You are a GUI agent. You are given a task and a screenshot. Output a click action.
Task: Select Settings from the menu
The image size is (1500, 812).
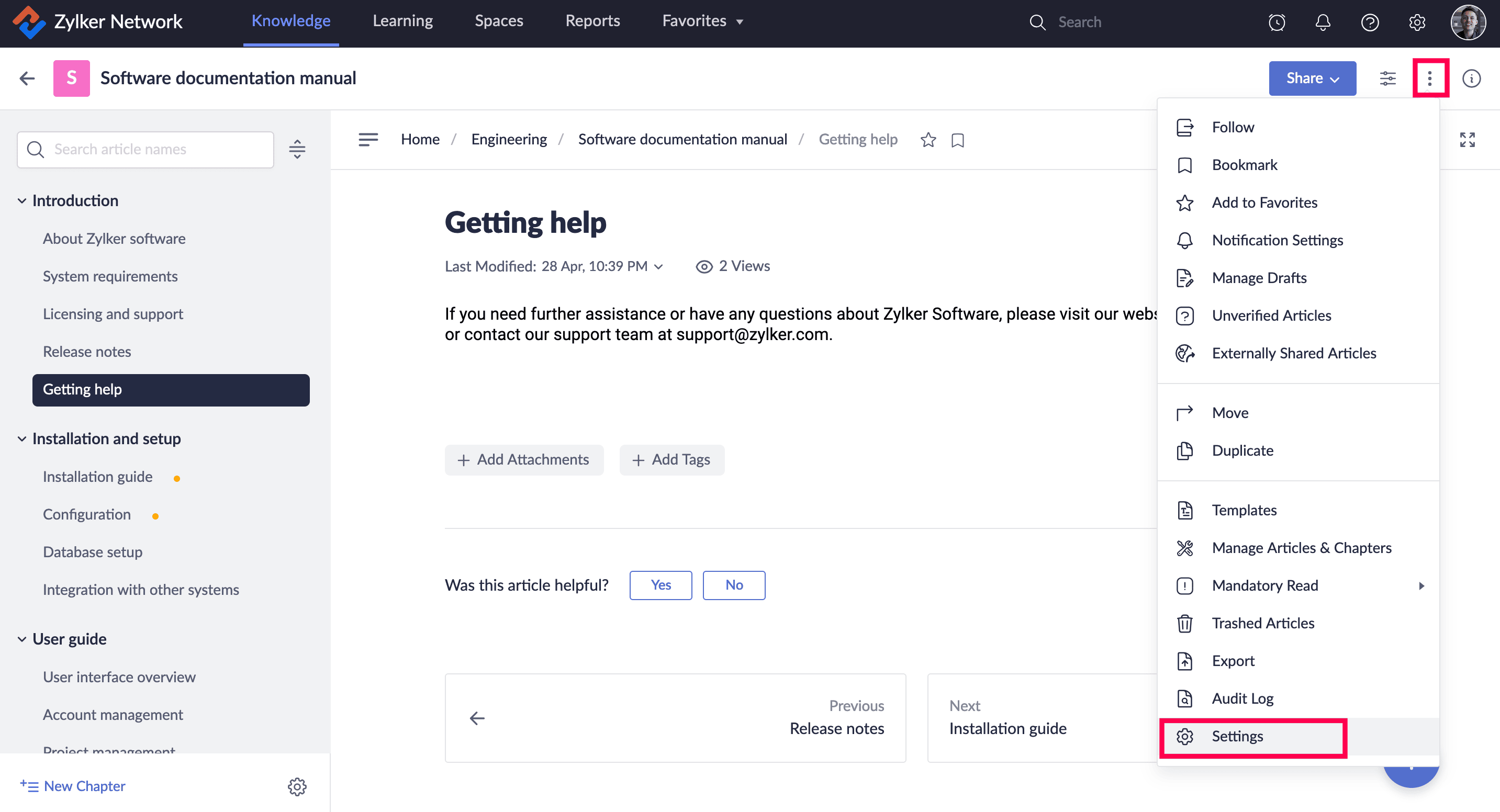pyautogui.click(x=1237, y=736)
